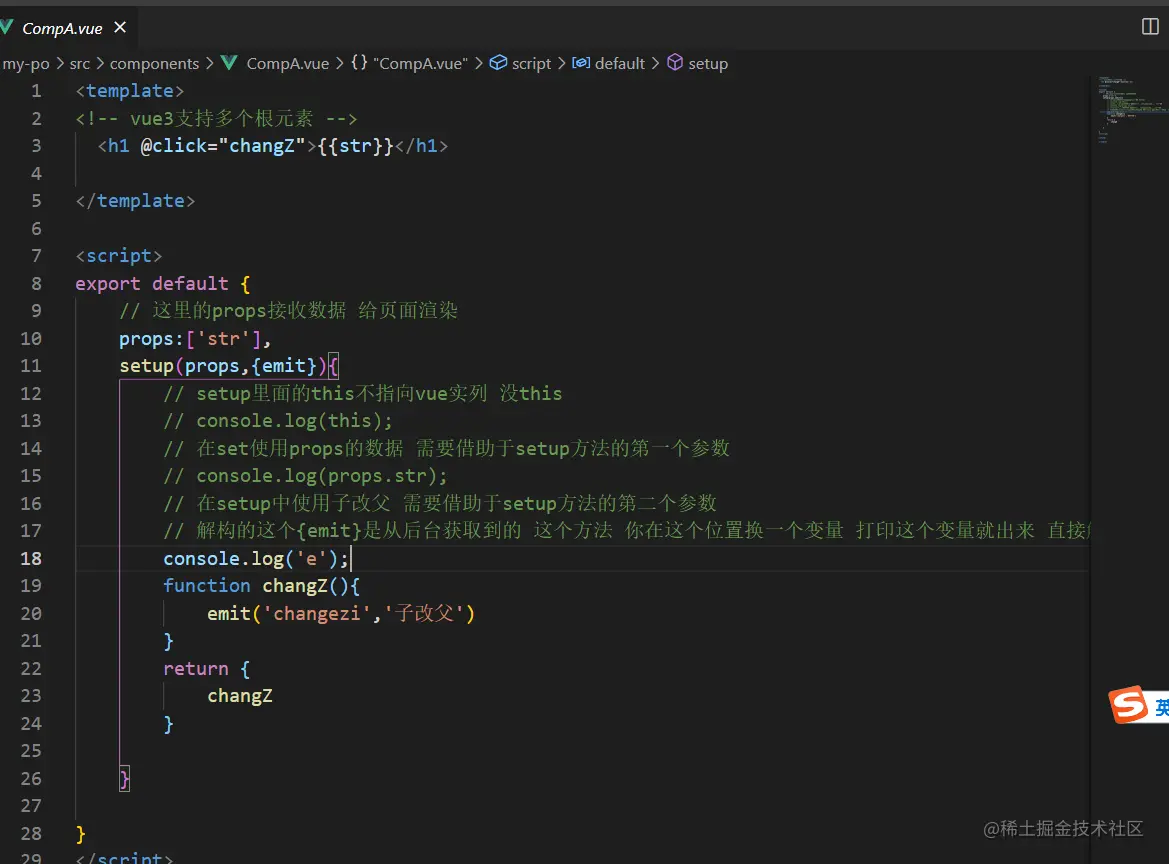Click the highlighted closing brace on line 26

(x=125, y=779)
